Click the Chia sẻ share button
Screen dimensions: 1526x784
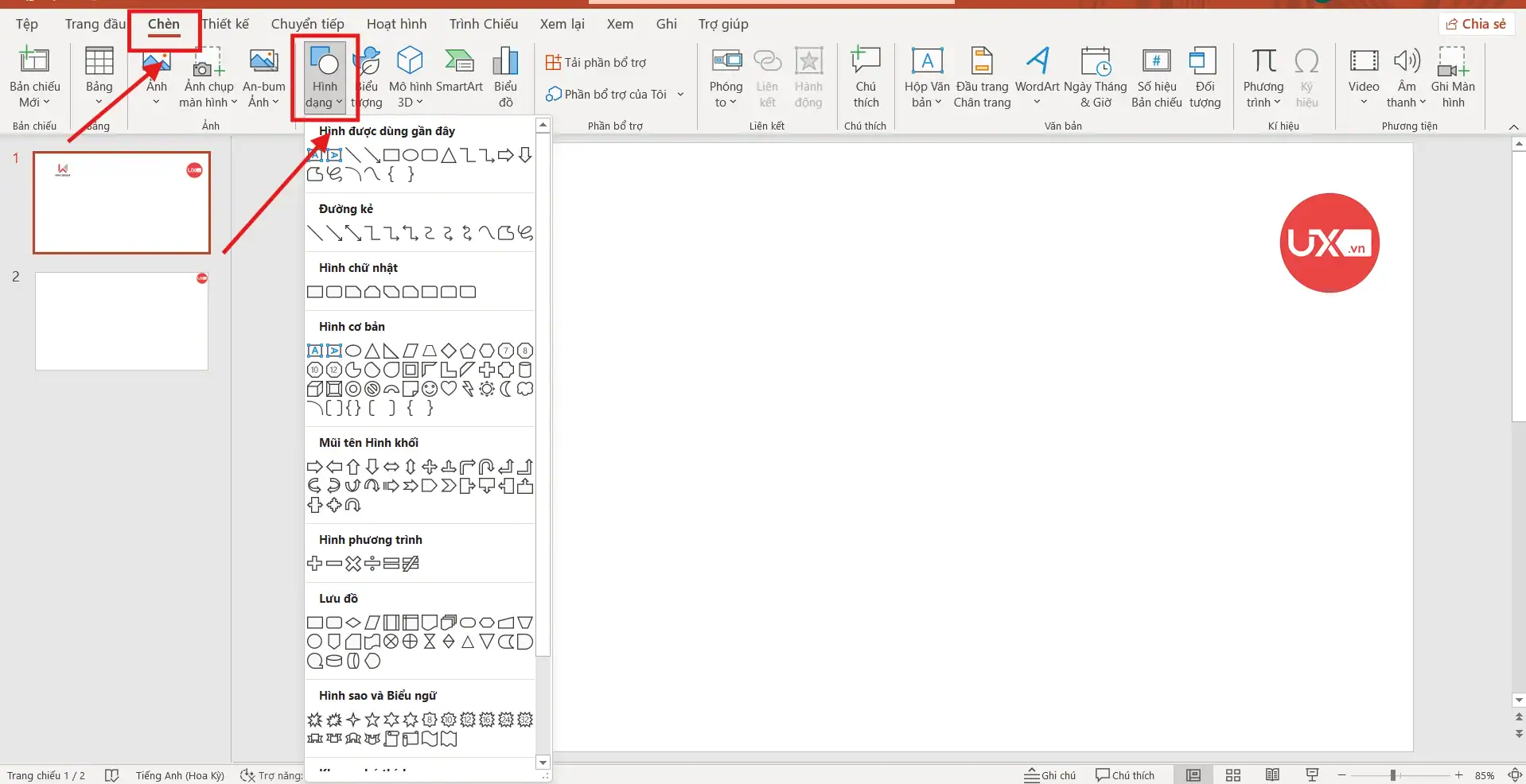[x=1477, y=24]
